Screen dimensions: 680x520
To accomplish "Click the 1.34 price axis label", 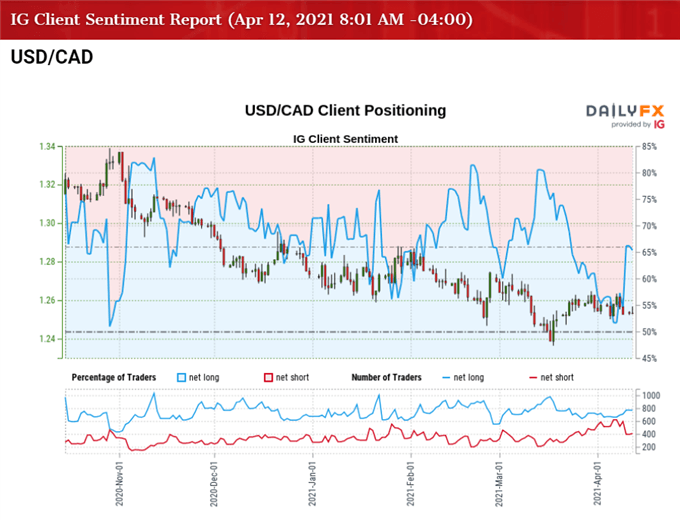I will pos(47,147).
